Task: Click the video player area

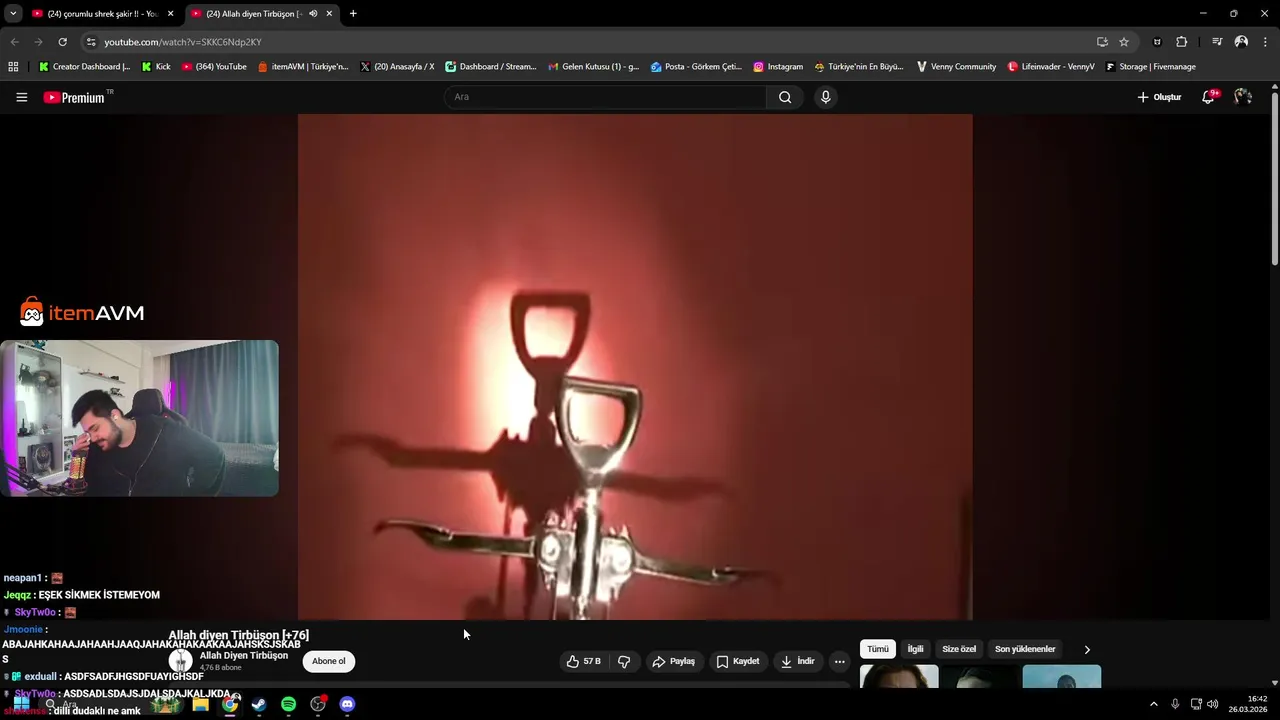Action: pyautogui.click(x=635, y=367)
